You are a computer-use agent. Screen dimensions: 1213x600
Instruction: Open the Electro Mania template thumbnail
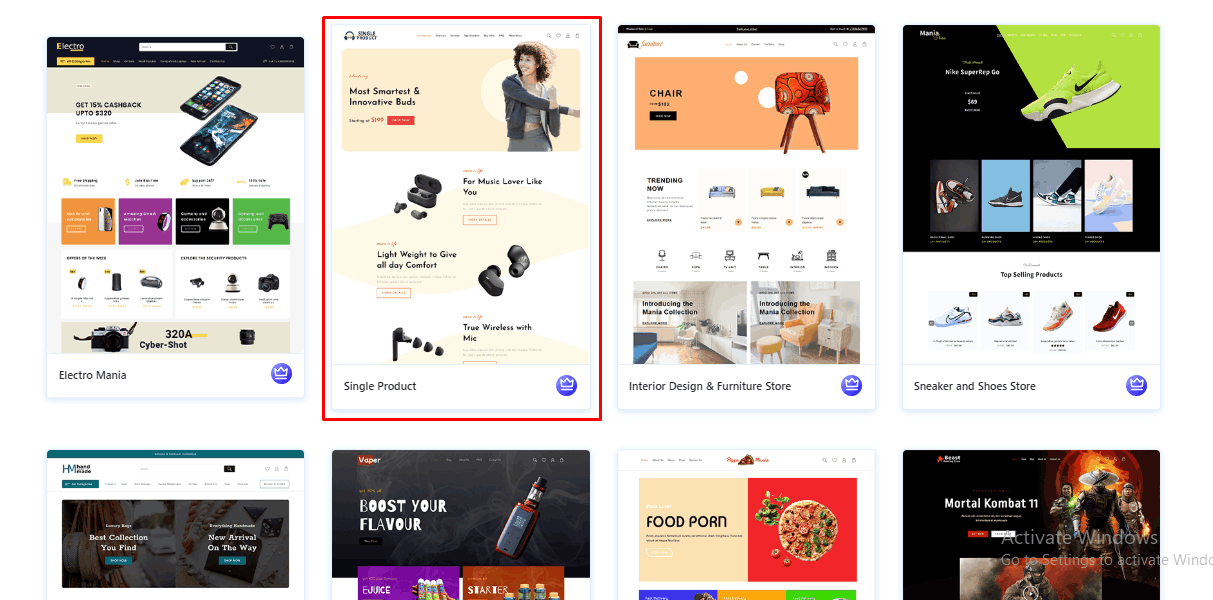175,195
